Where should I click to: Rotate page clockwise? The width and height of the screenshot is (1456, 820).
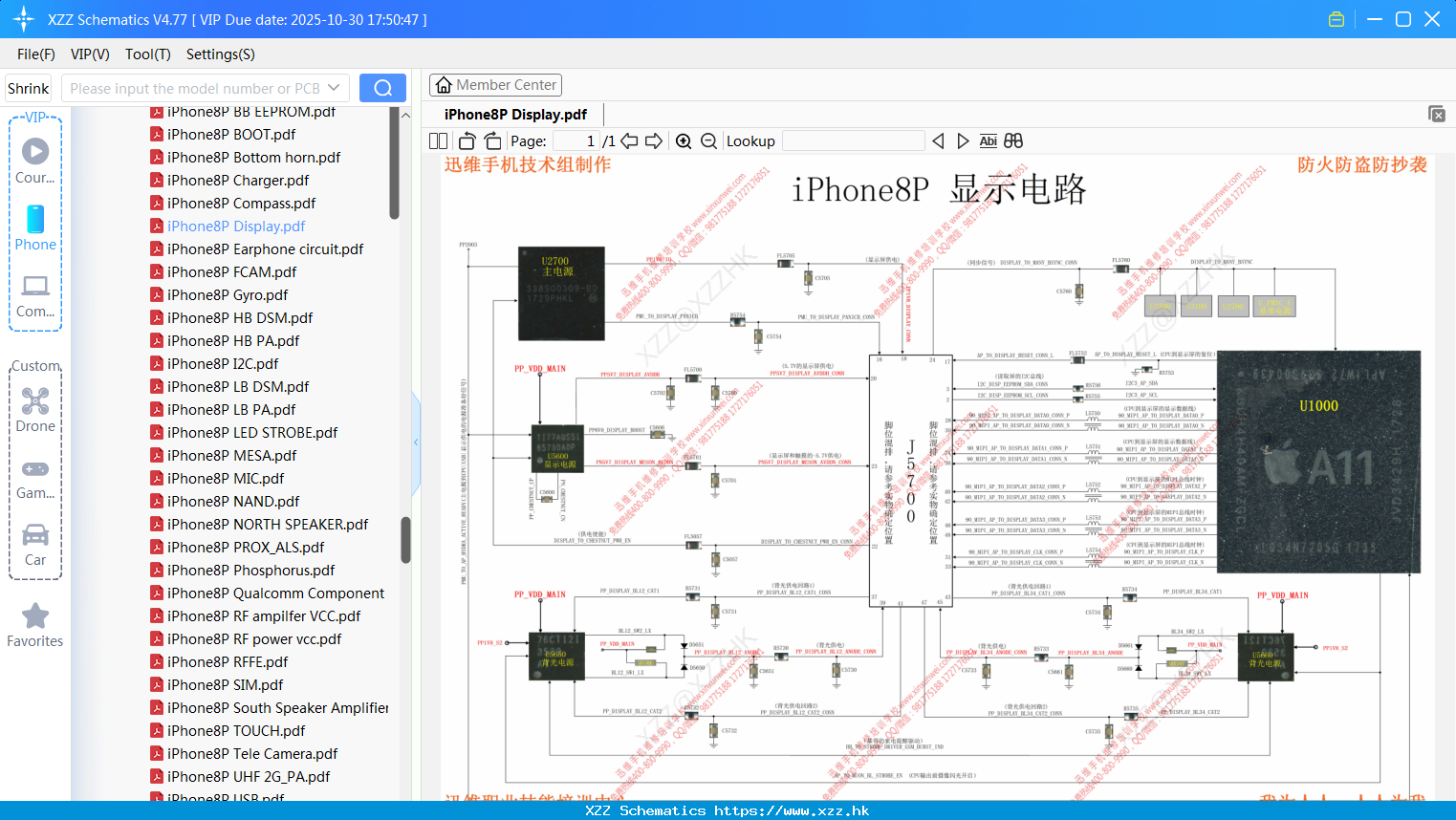click(x=492, y=140)
